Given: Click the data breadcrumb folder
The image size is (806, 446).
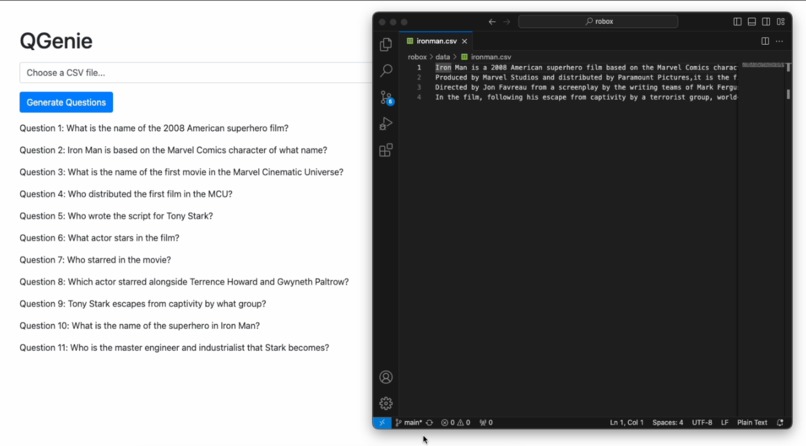Looking at the screenshot, I should [x=443, y=57].
